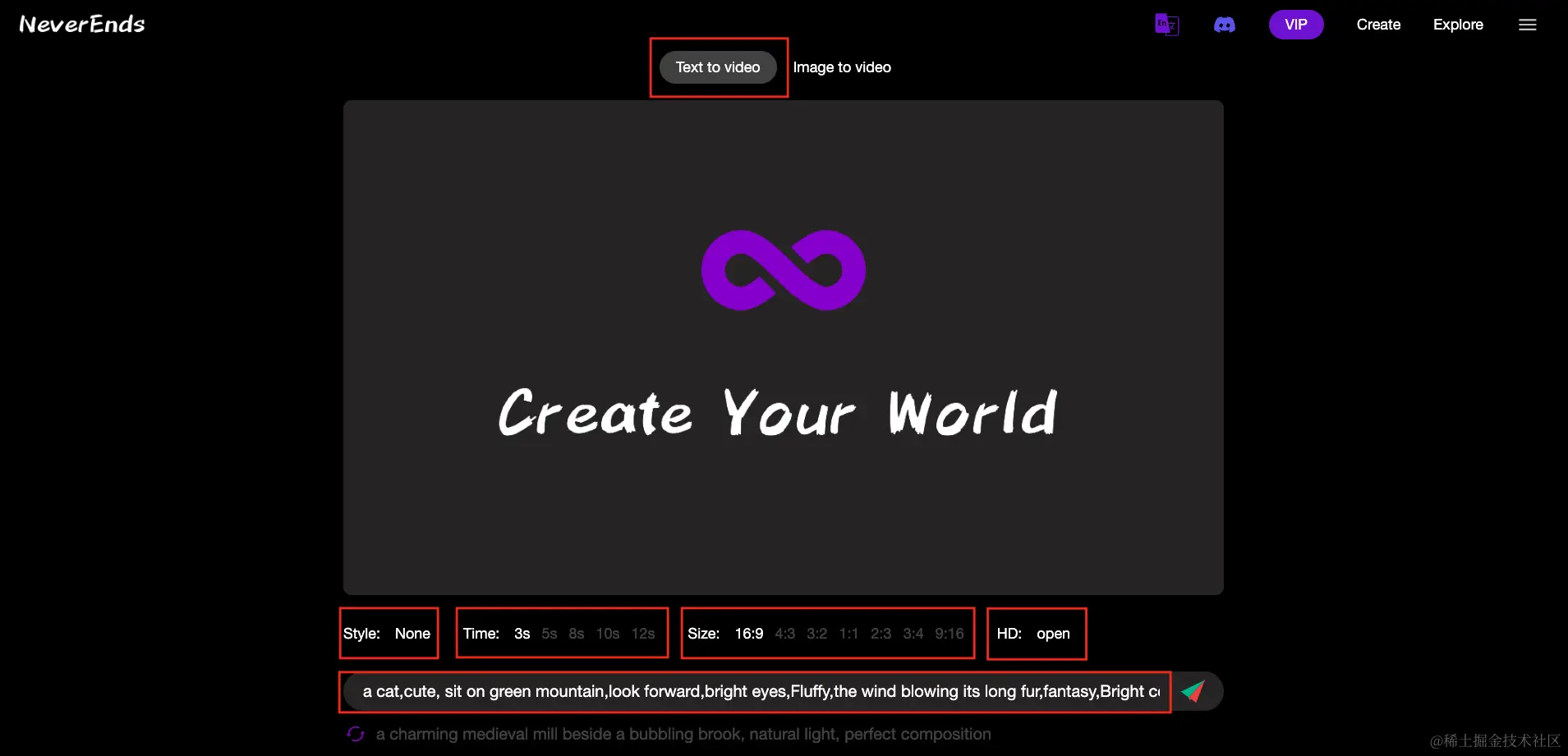The image size is (1568, 756).
Task: Open the language translate icon
Action: tap(1166, 25)
